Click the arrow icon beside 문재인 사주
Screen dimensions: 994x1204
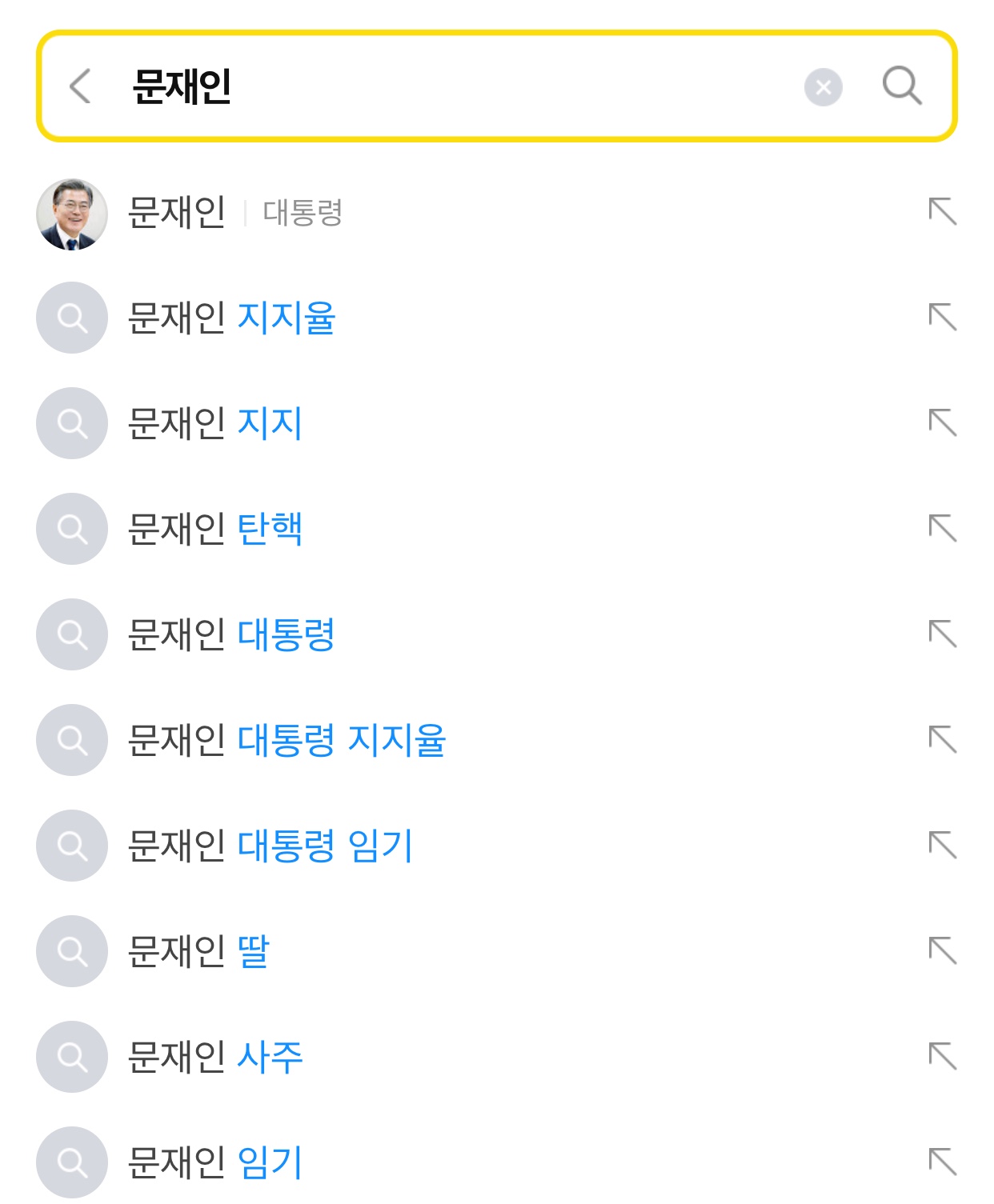[942, 1057]
